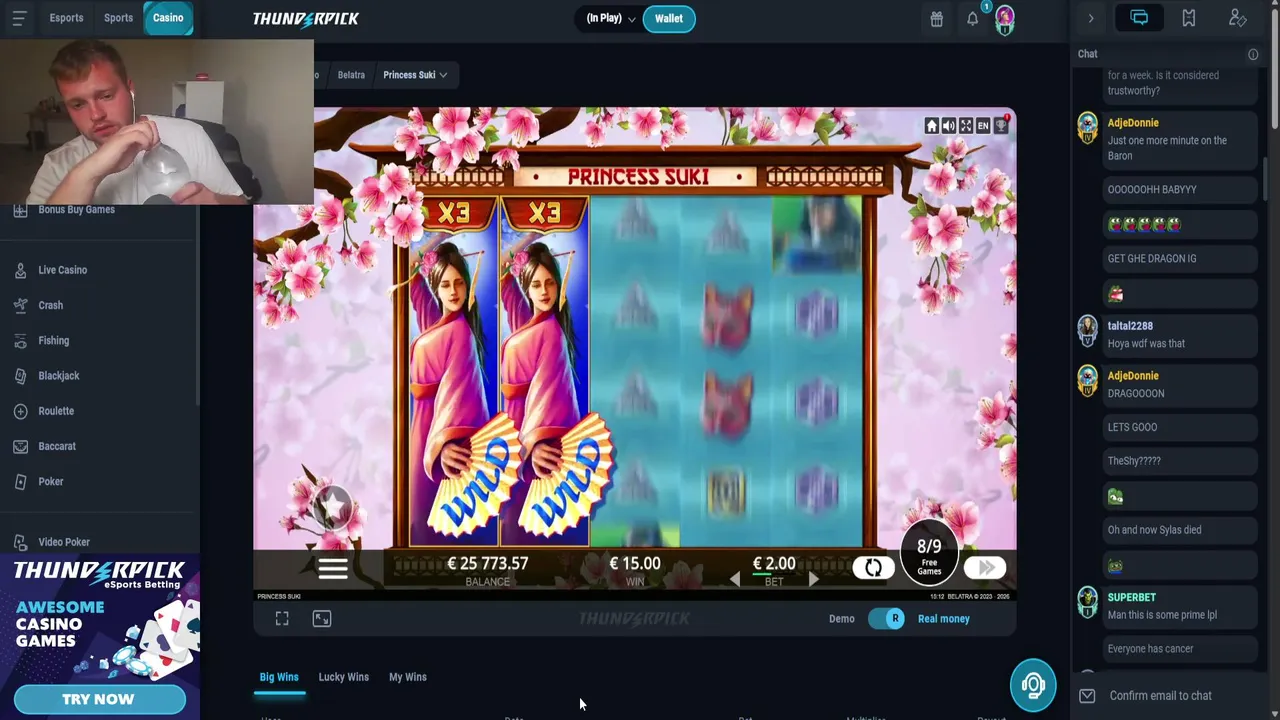Image resolution: width=1280 pixels, height=720 pixels.
Task: Open the Sports section tab
Action: pos(118,18)
